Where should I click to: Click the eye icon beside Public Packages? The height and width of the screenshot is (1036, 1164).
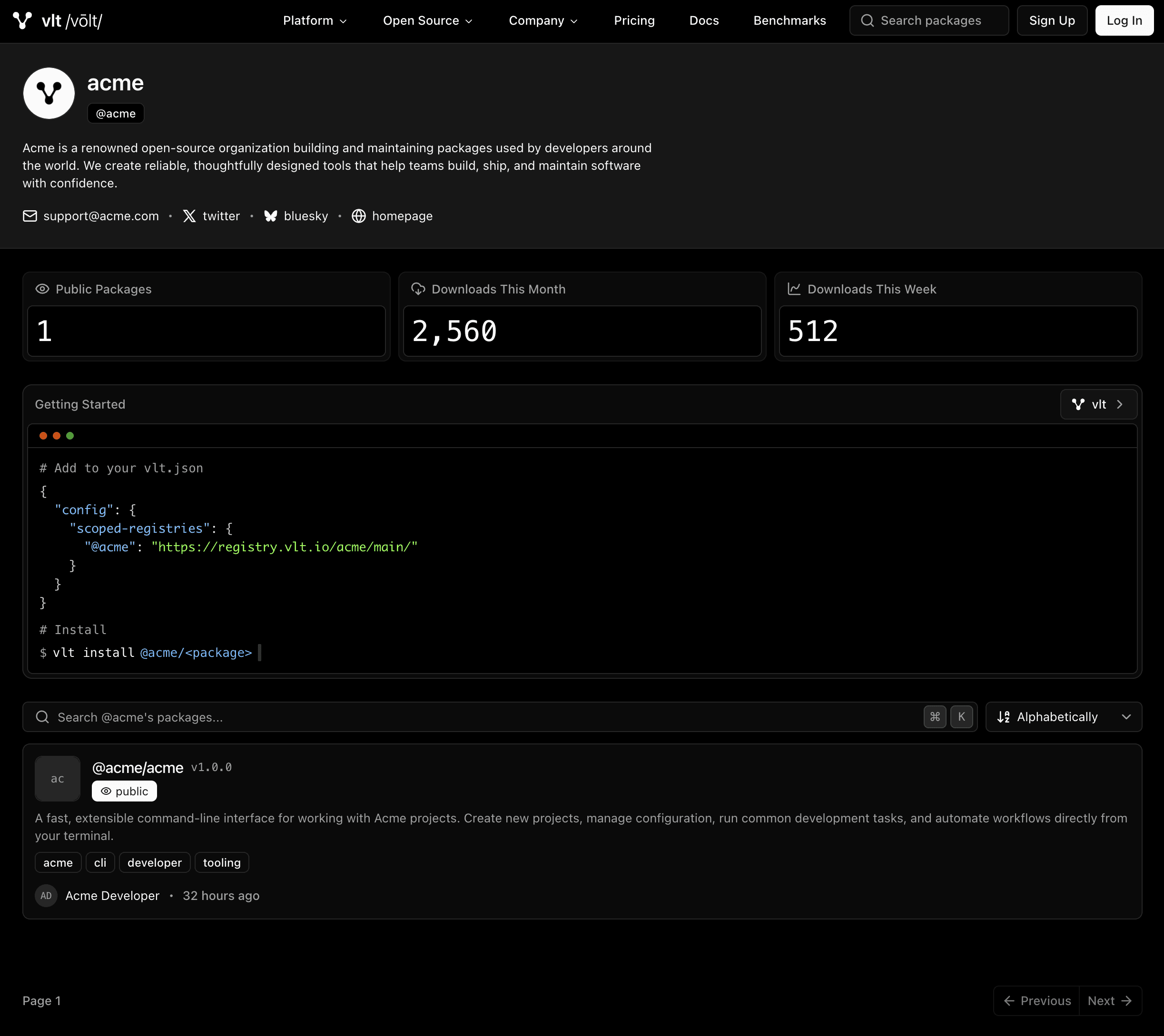[x=42, y=289]
